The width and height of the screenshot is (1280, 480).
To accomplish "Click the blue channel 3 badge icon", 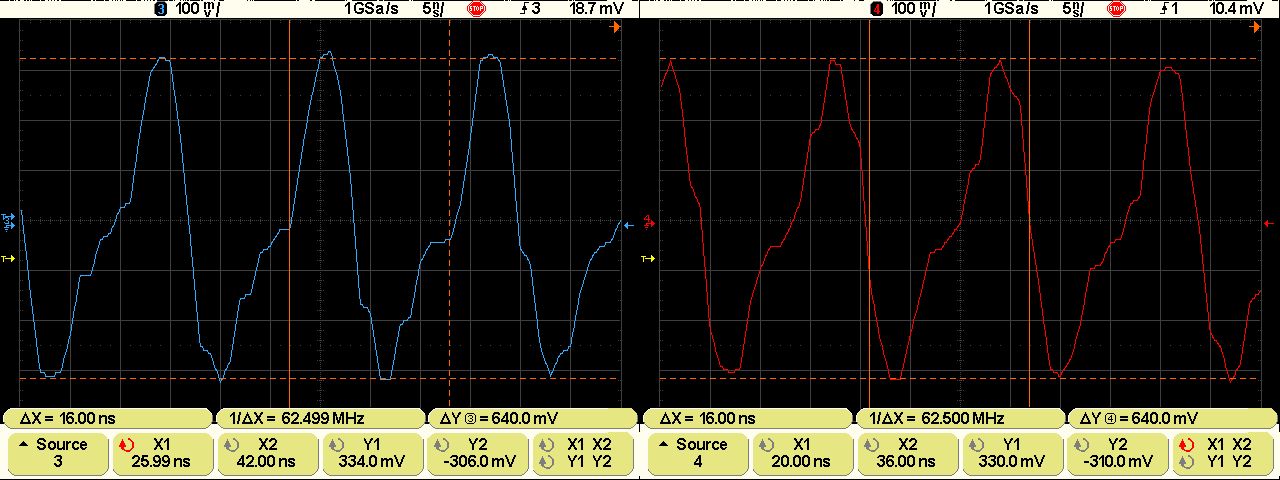I will (161, 9).
